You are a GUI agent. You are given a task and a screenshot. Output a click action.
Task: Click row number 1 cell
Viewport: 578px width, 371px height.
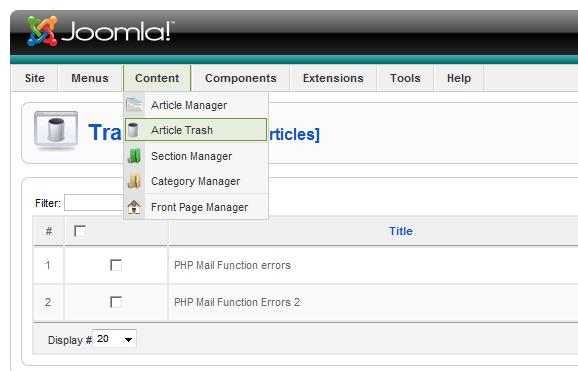48,265
